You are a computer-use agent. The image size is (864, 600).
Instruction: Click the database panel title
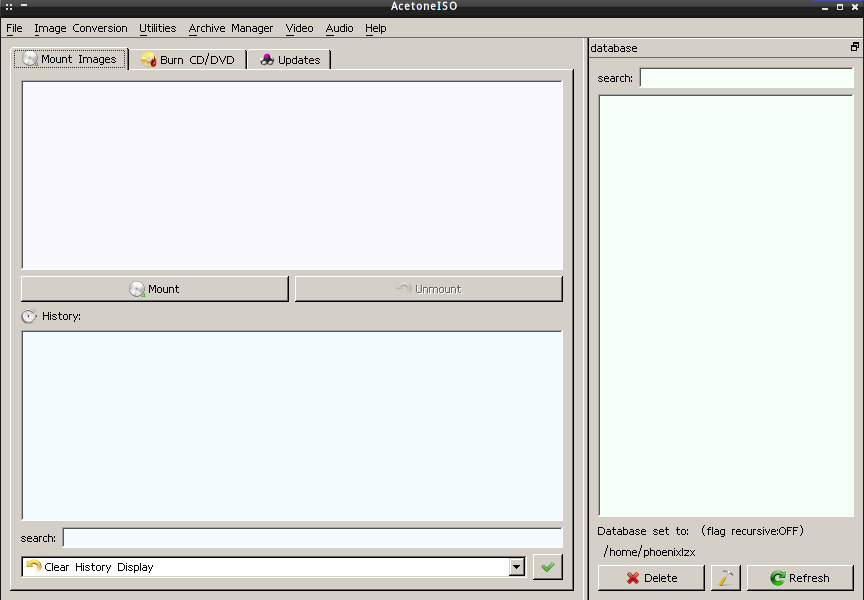(x=614, y=48)
